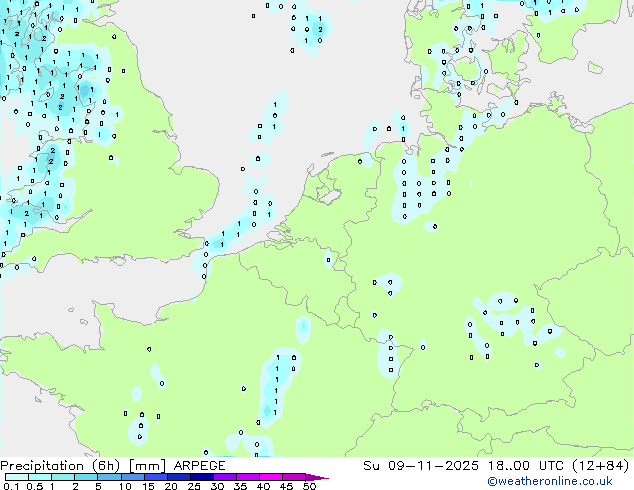Select the '[mm]' unit label
634x490 pixels.
147,466
